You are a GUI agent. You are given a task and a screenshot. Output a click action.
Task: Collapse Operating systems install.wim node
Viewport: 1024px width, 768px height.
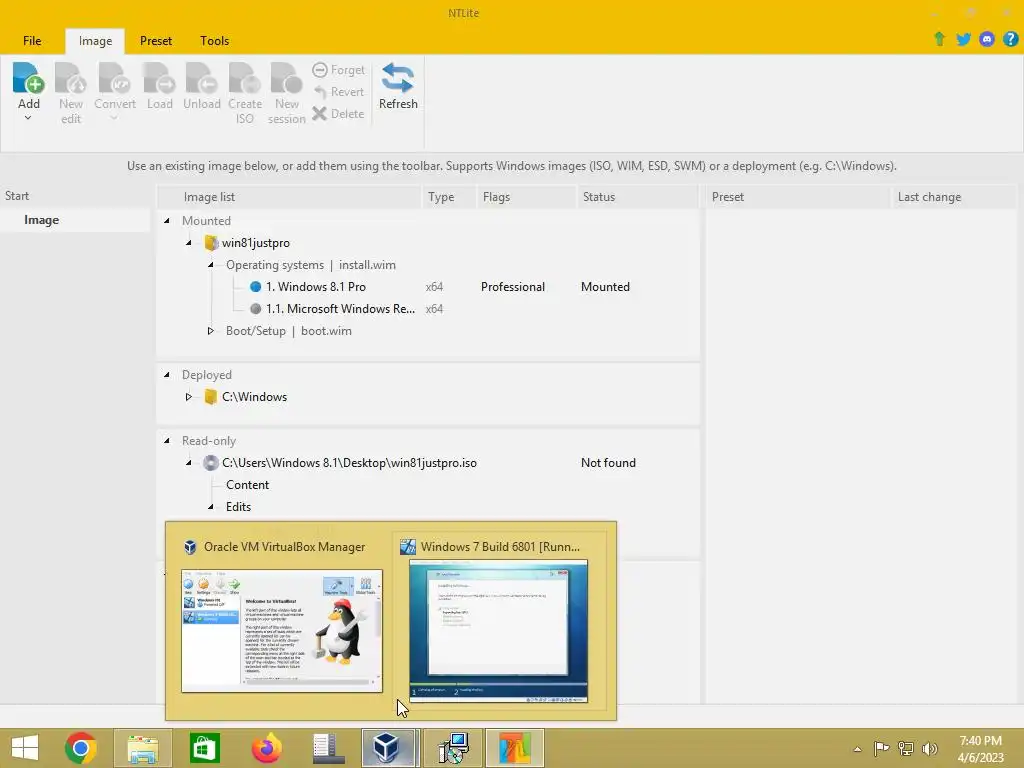pyautogui.click(x=211, y=265)
